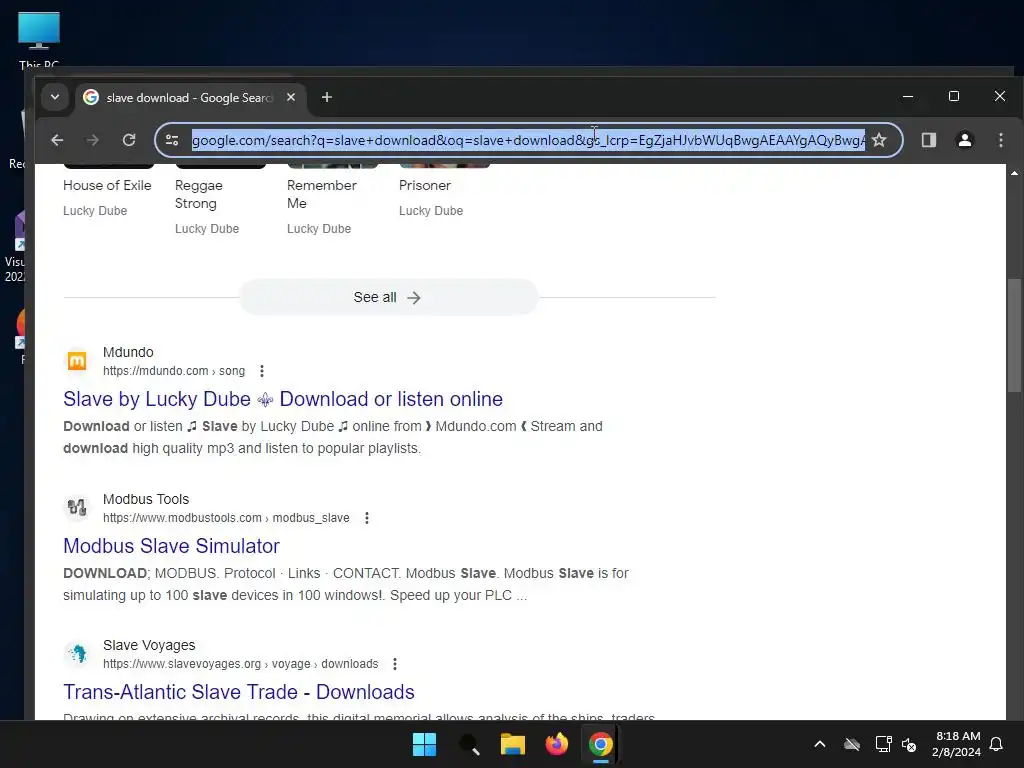The height and width of the screenshot is (768, 1024).
Task: Open the Mdundo site name
Action: (128, 352)
